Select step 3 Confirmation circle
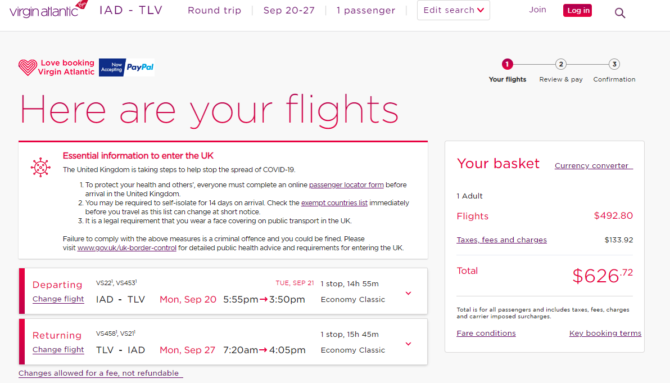670x383 pixels. pyautogui.click(x=614, y=64)
